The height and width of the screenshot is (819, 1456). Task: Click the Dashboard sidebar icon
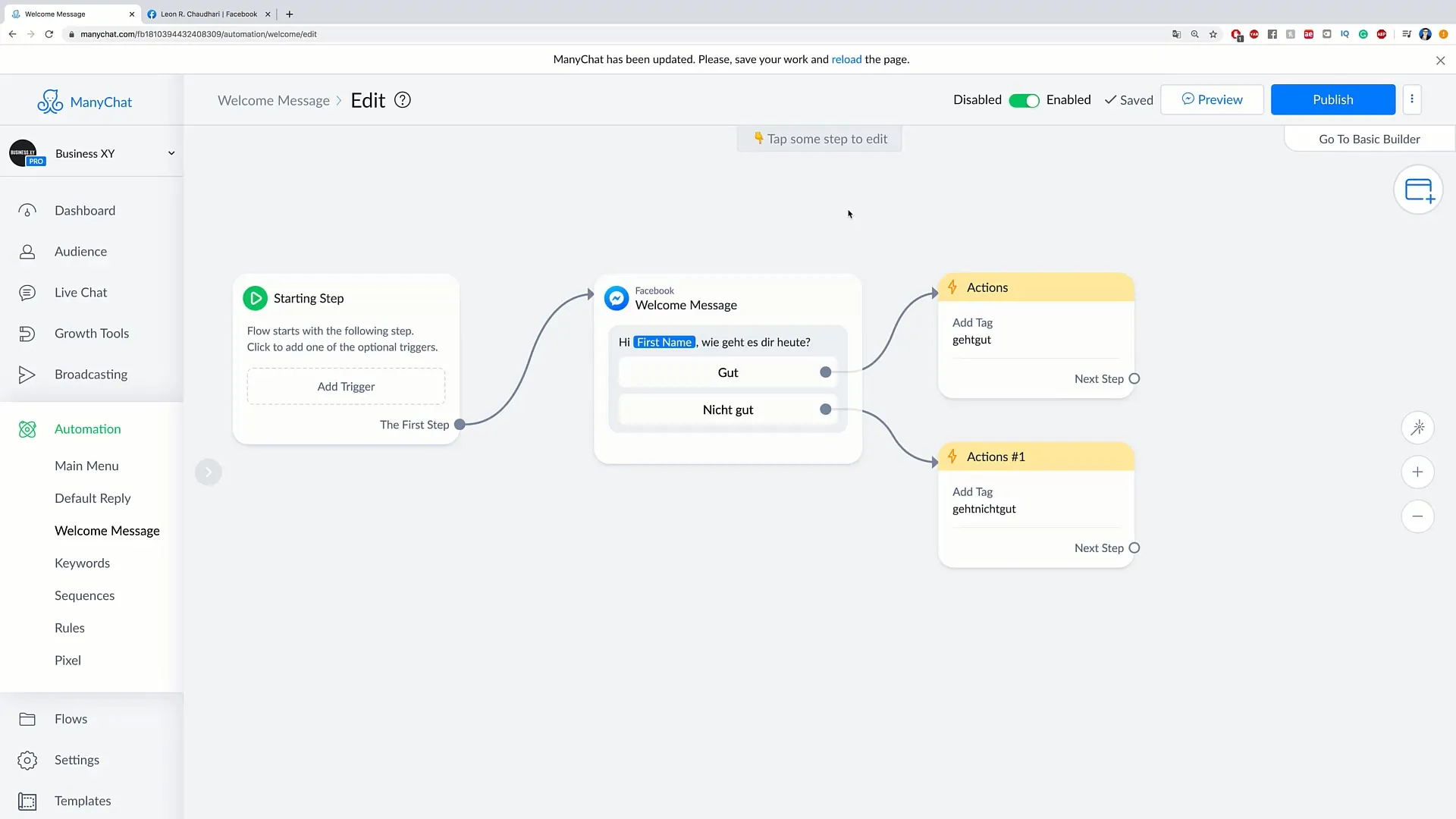click(26, 210)
